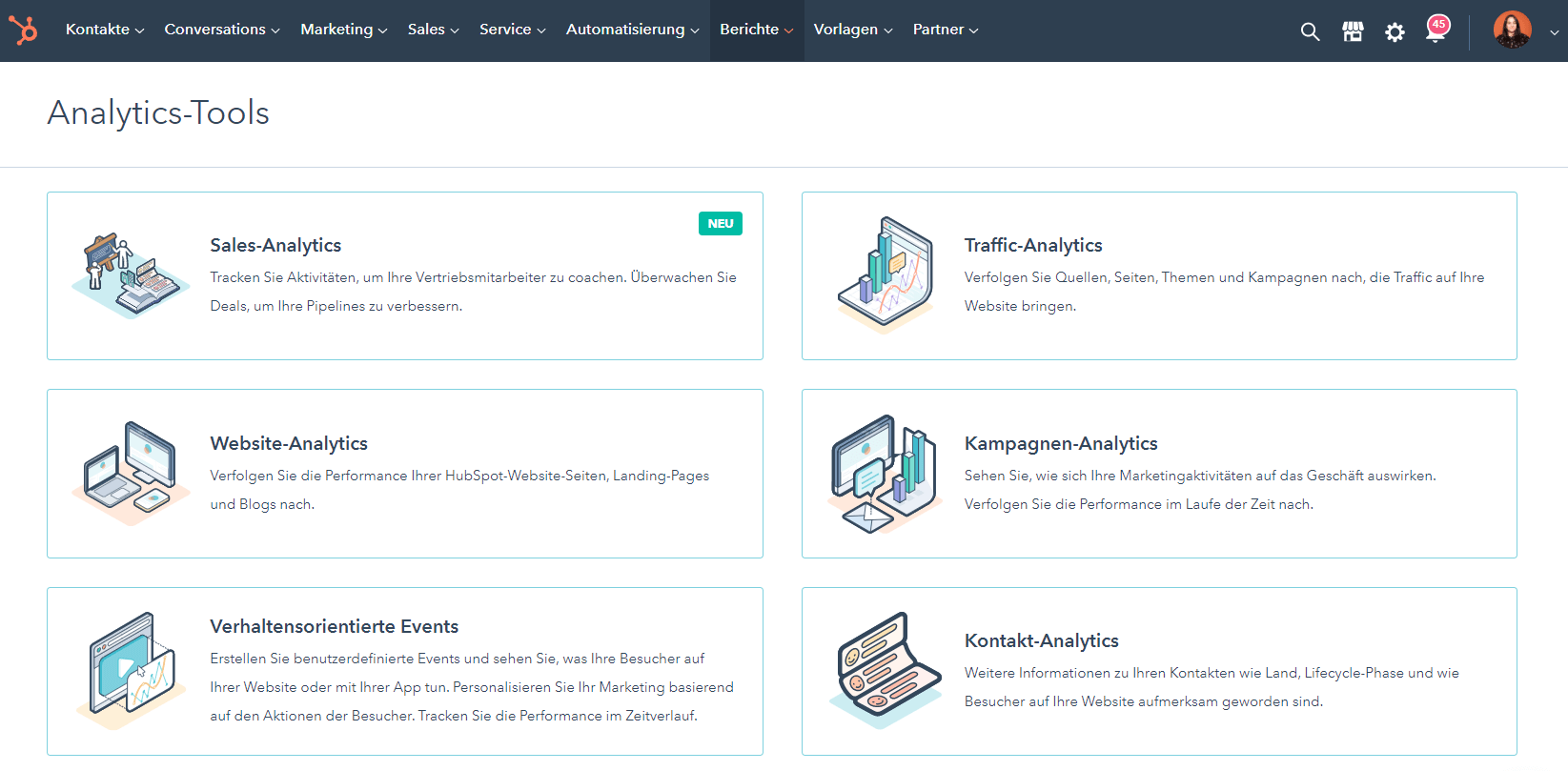This screenshot has width=1568, height=771.
Task: Click the HubSpot sprocket logo
Action: point(23,30)
